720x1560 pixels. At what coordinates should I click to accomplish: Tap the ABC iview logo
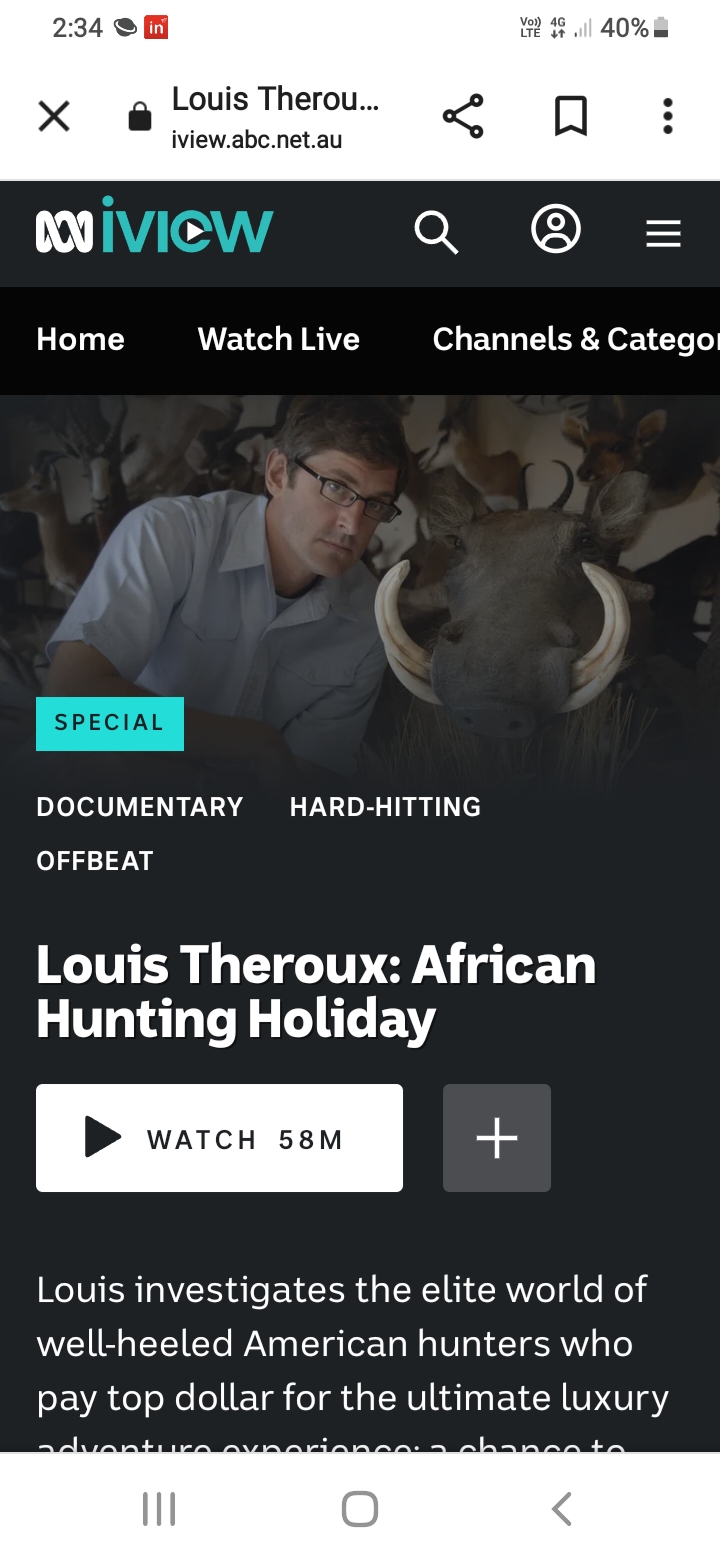[154, 226]
